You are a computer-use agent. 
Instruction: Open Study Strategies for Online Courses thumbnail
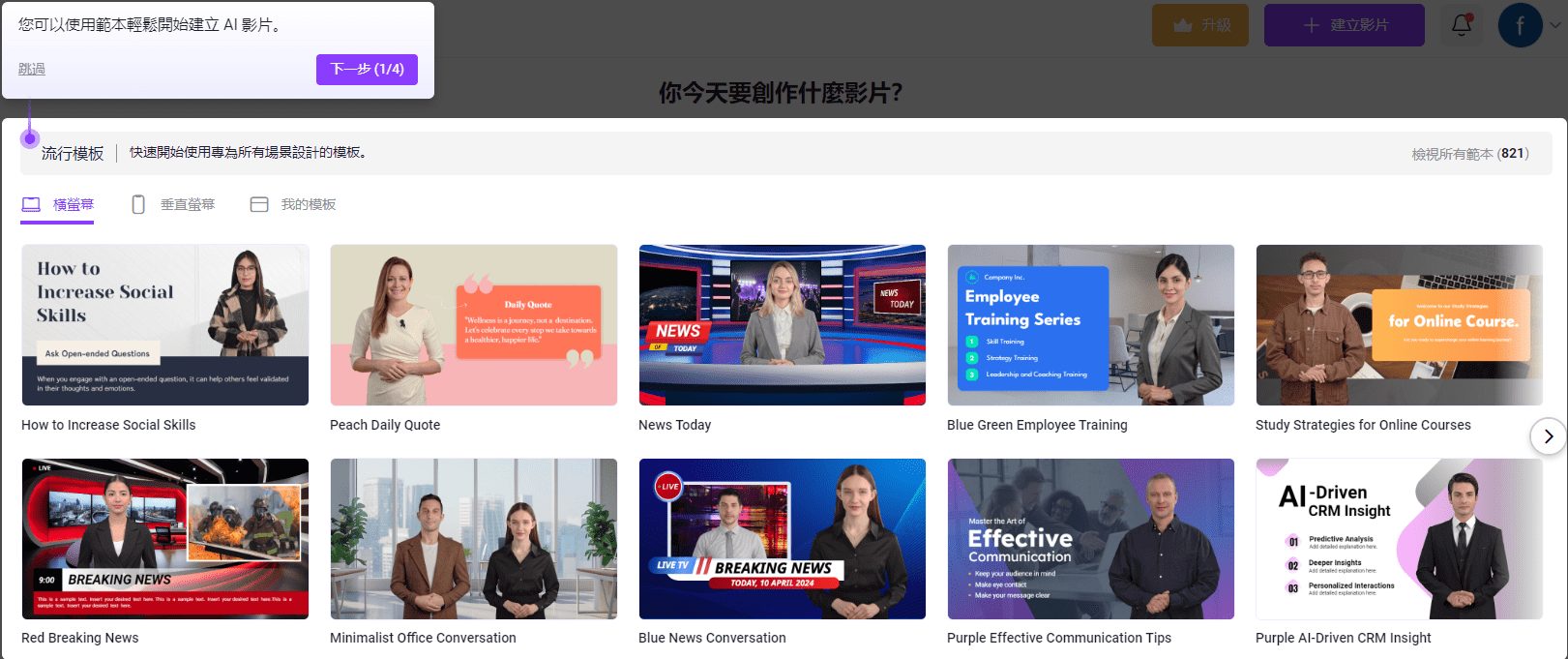(1400, 325)
